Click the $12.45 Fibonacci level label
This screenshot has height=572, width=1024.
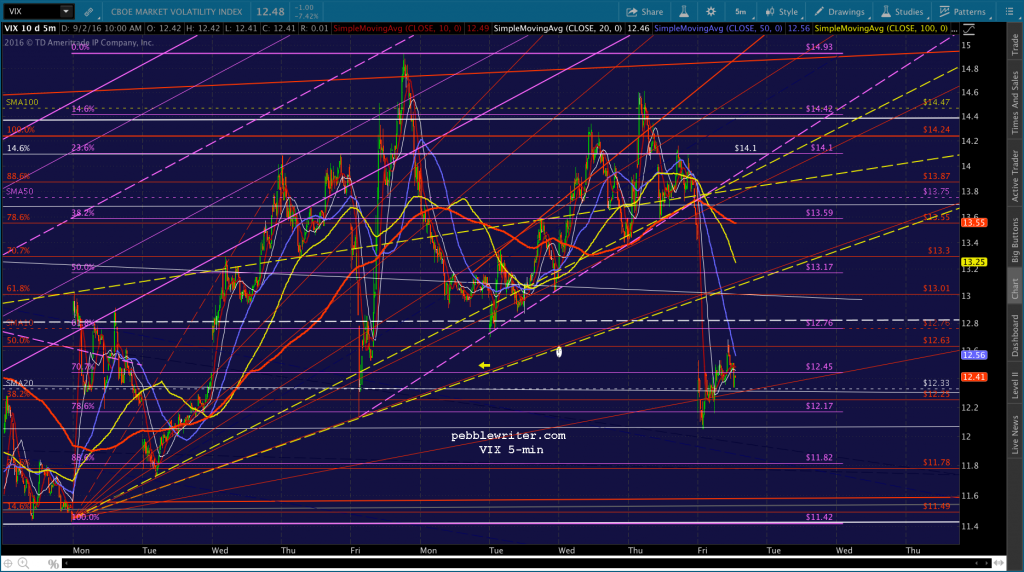pos(819,367)
